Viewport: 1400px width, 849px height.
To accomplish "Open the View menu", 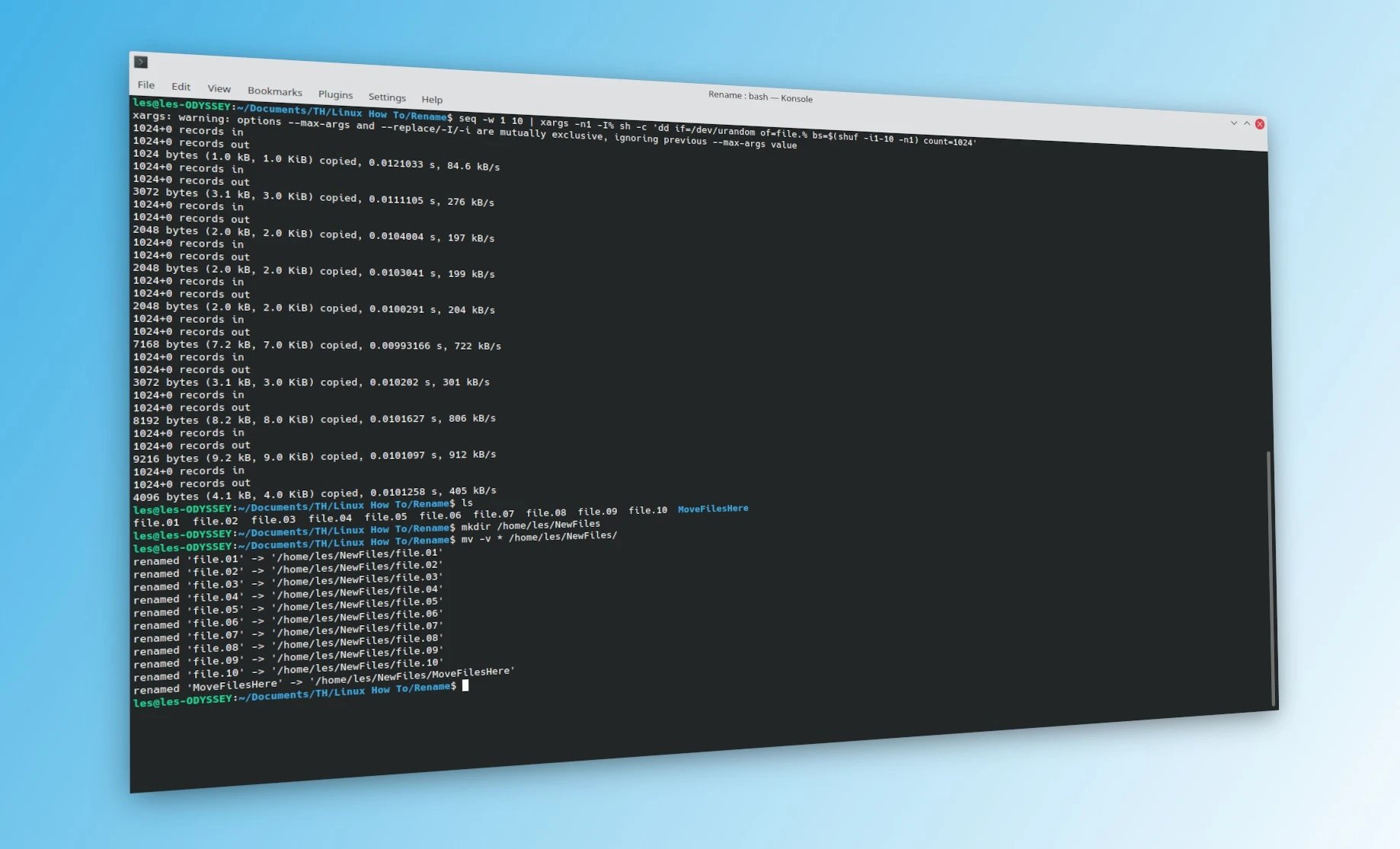I will (x=219, y=88).
